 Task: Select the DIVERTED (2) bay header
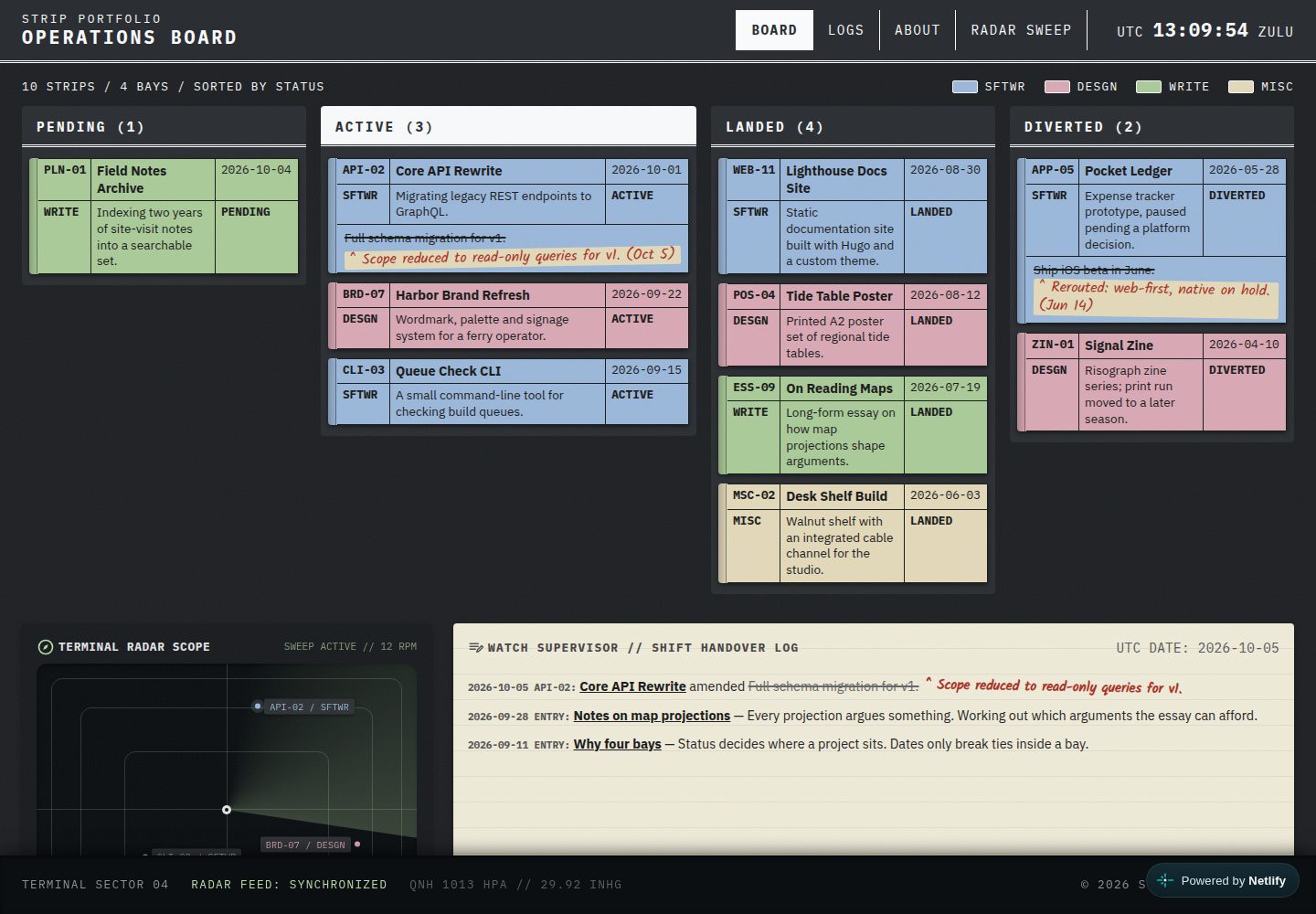click(1151, 127)
